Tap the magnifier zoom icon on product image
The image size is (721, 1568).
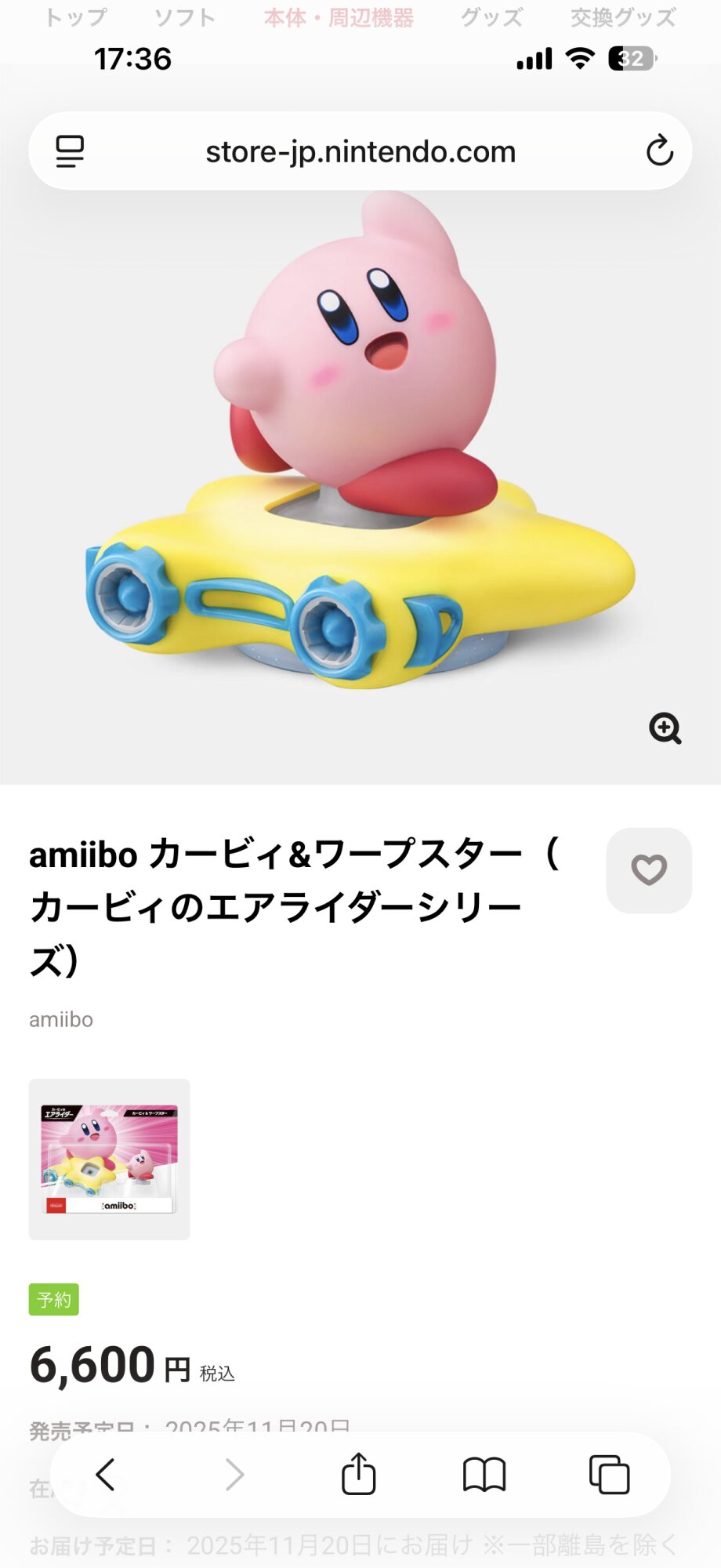(x=665, y=728)
